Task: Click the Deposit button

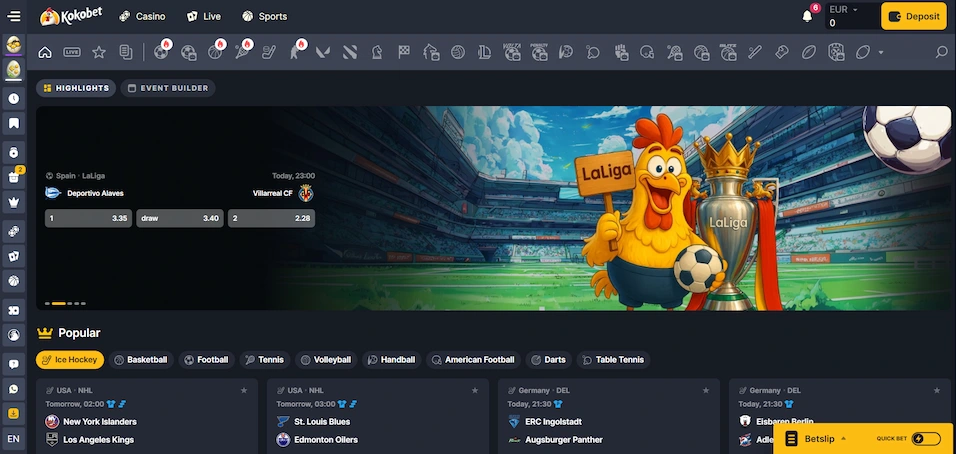Action: pos(915,16)
